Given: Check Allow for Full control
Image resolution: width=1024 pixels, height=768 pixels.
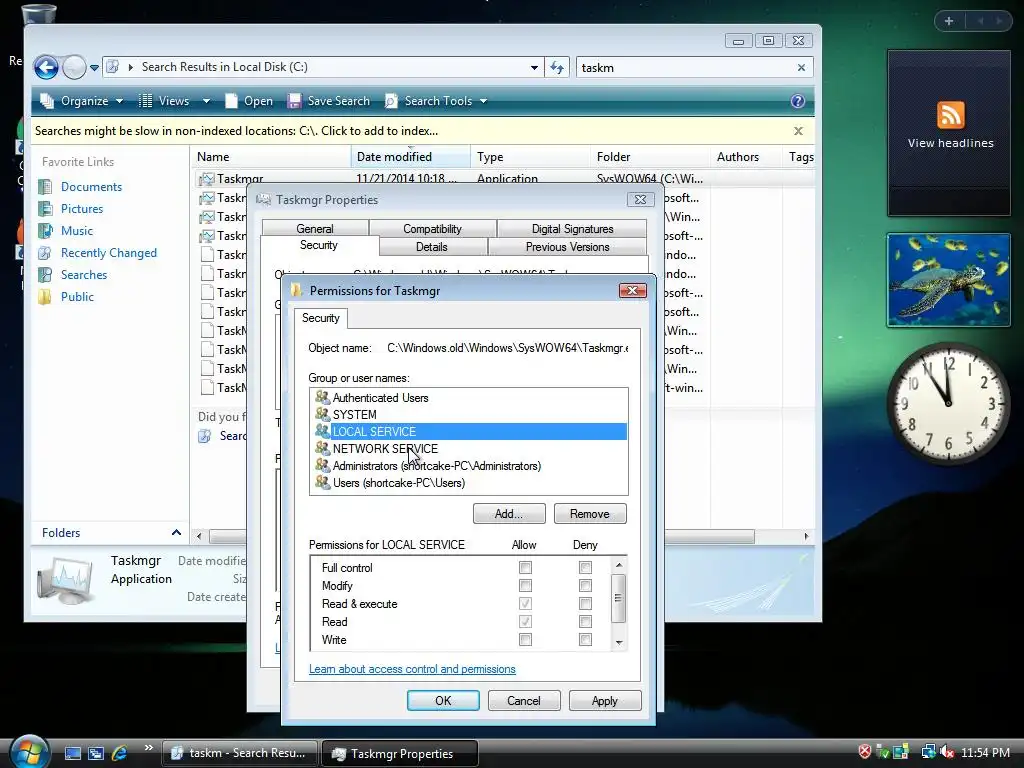Looking at the screenshot, I should (x=525, y=568).
